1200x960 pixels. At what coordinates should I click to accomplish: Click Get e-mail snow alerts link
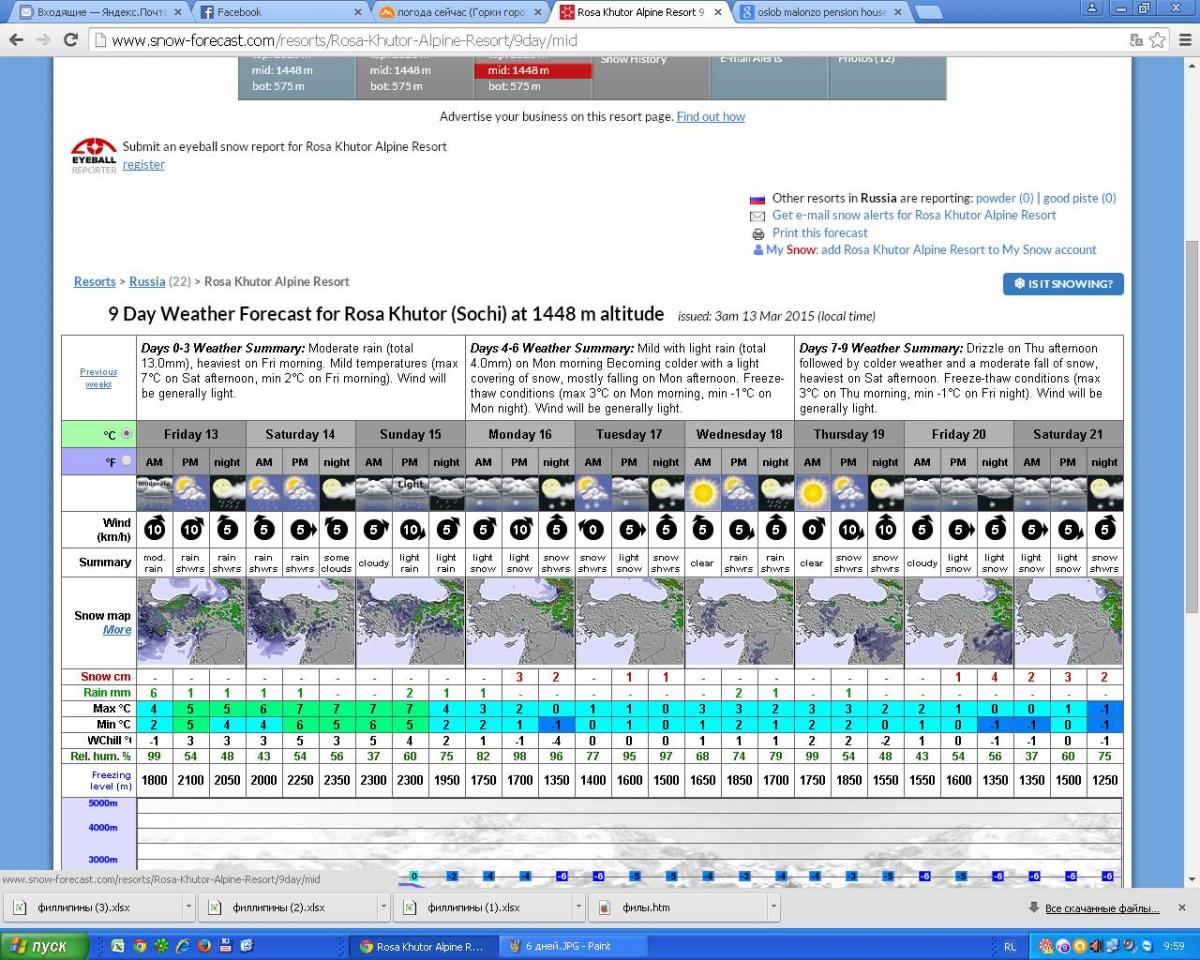[x=914, y=215]
